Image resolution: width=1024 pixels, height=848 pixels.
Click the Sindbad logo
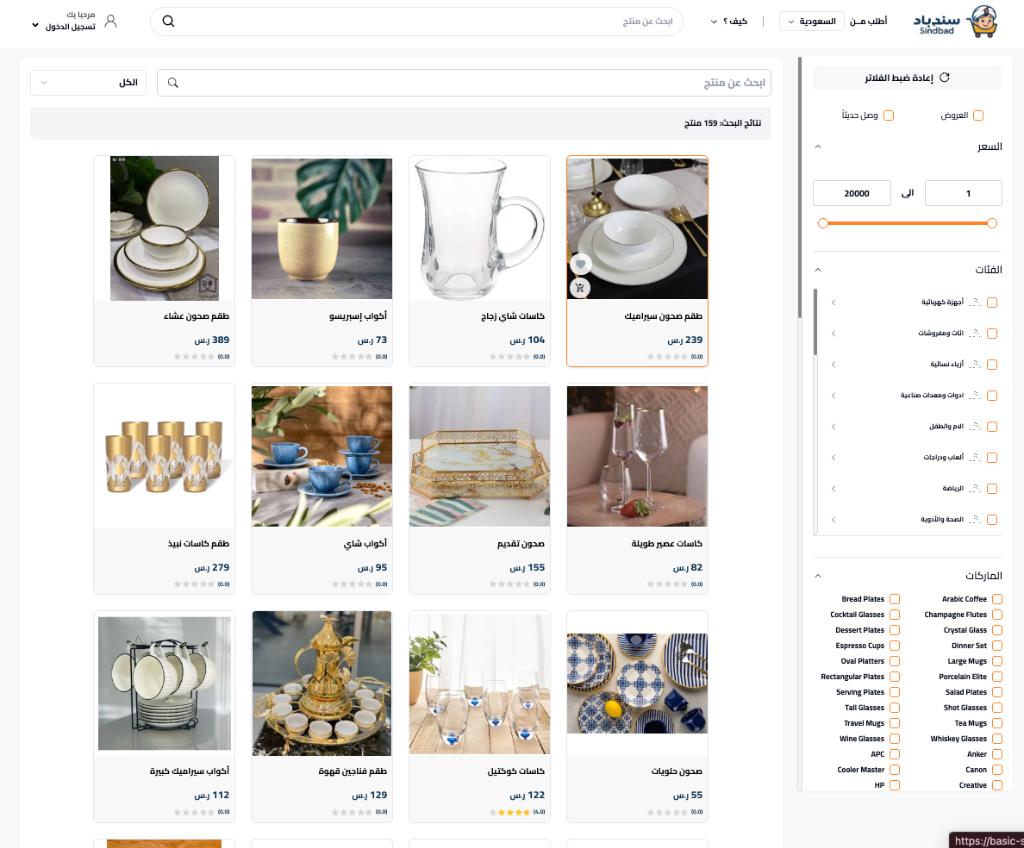coord(955,22)
